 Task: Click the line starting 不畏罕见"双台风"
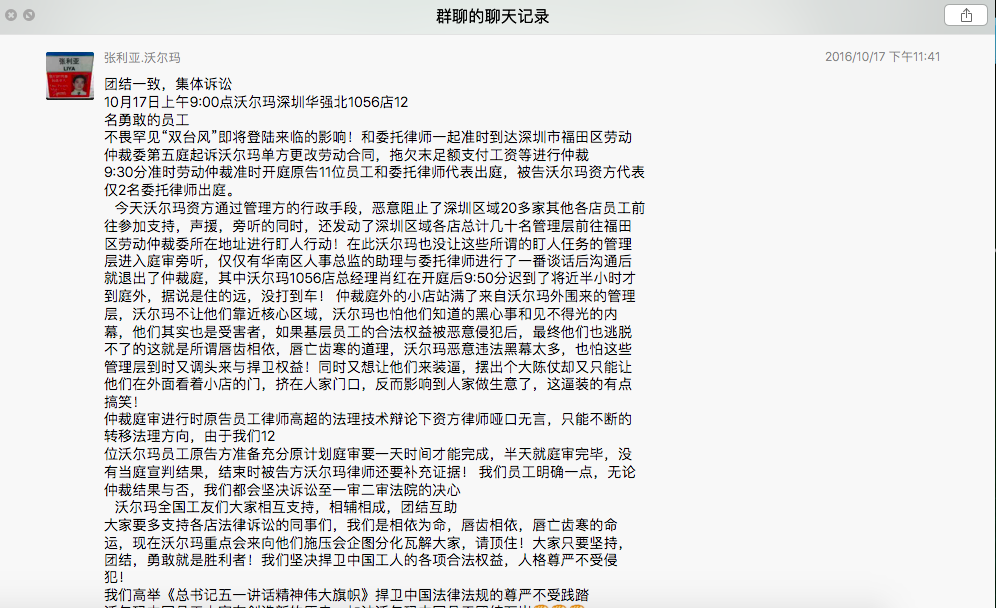point(368,137)
